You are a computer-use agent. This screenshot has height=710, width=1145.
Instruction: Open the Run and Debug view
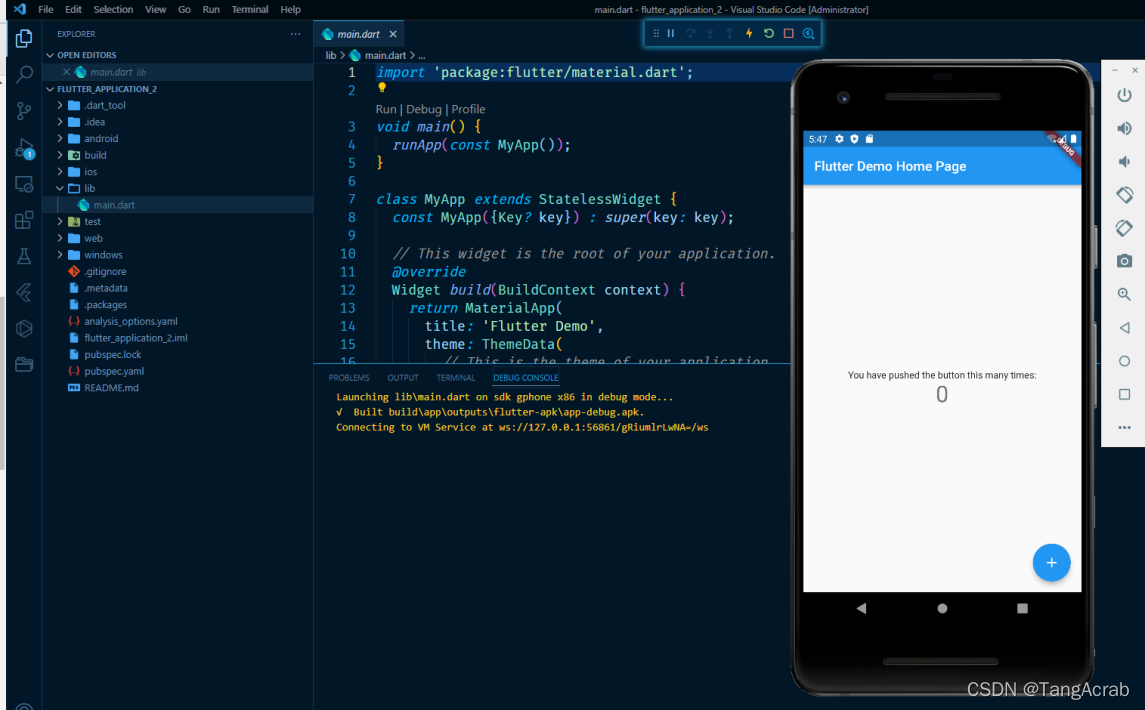click(24, 148)
